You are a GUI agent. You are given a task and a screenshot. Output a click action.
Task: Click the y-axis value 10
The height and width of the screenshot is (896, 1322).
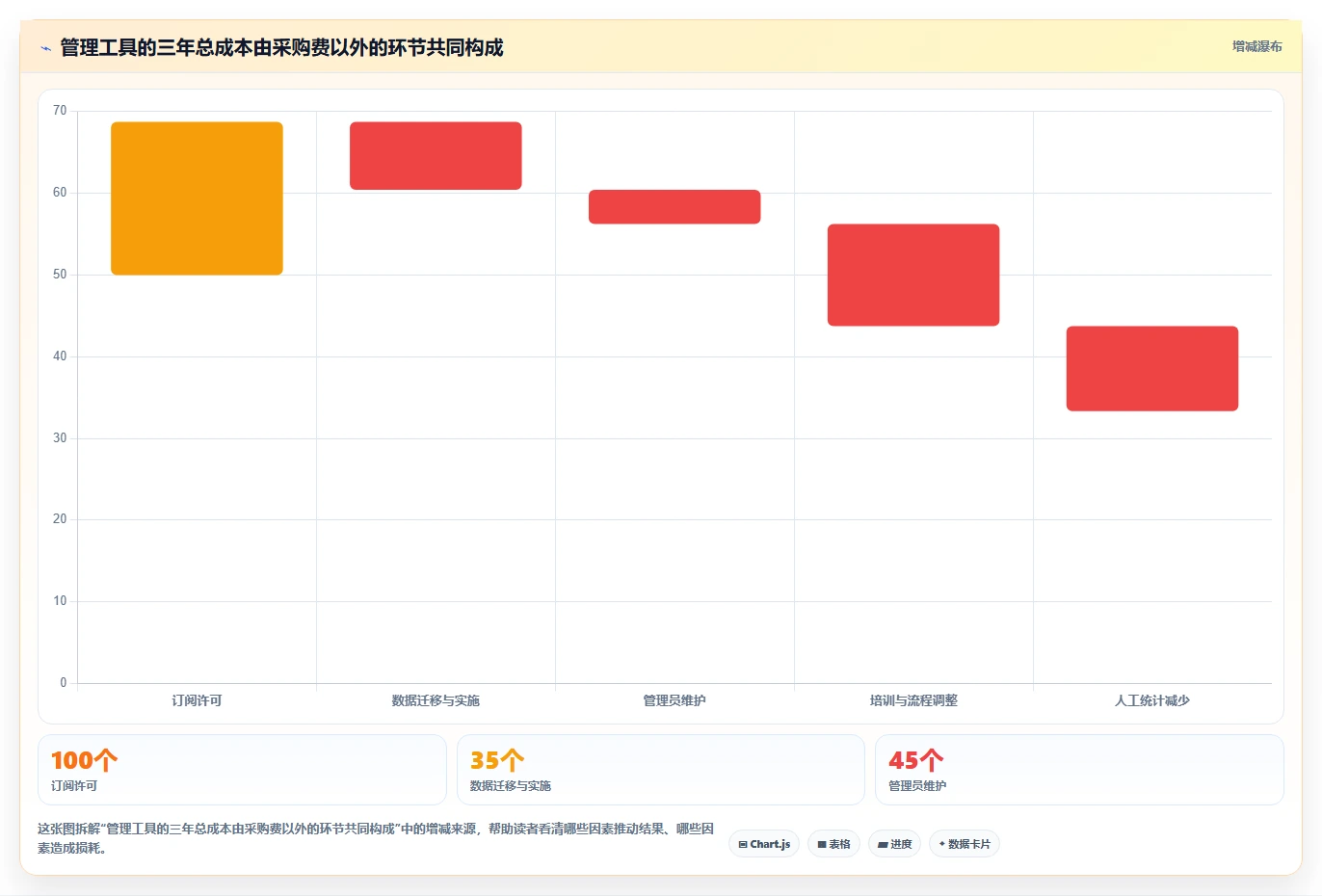[x=60, y=601]
